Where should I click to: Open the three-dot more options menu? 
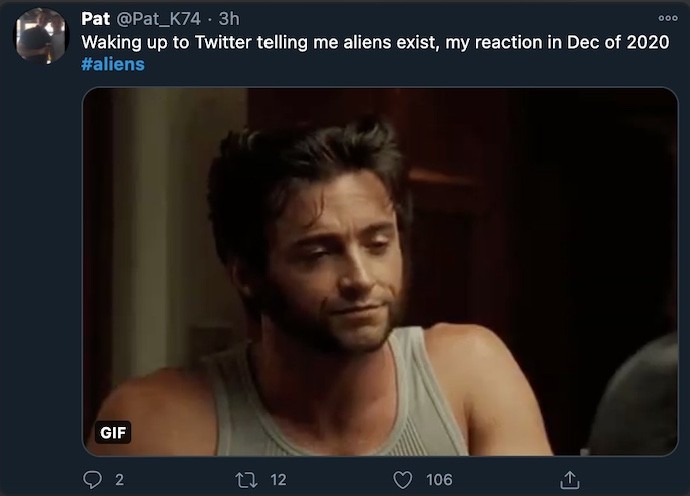coord(667,18)
